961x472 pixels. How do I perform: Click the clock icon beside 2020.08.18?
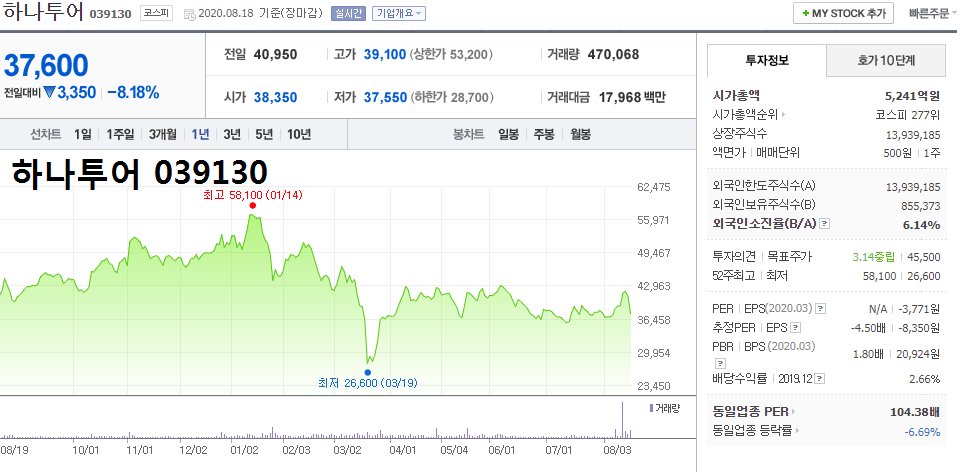coord(189,14)
